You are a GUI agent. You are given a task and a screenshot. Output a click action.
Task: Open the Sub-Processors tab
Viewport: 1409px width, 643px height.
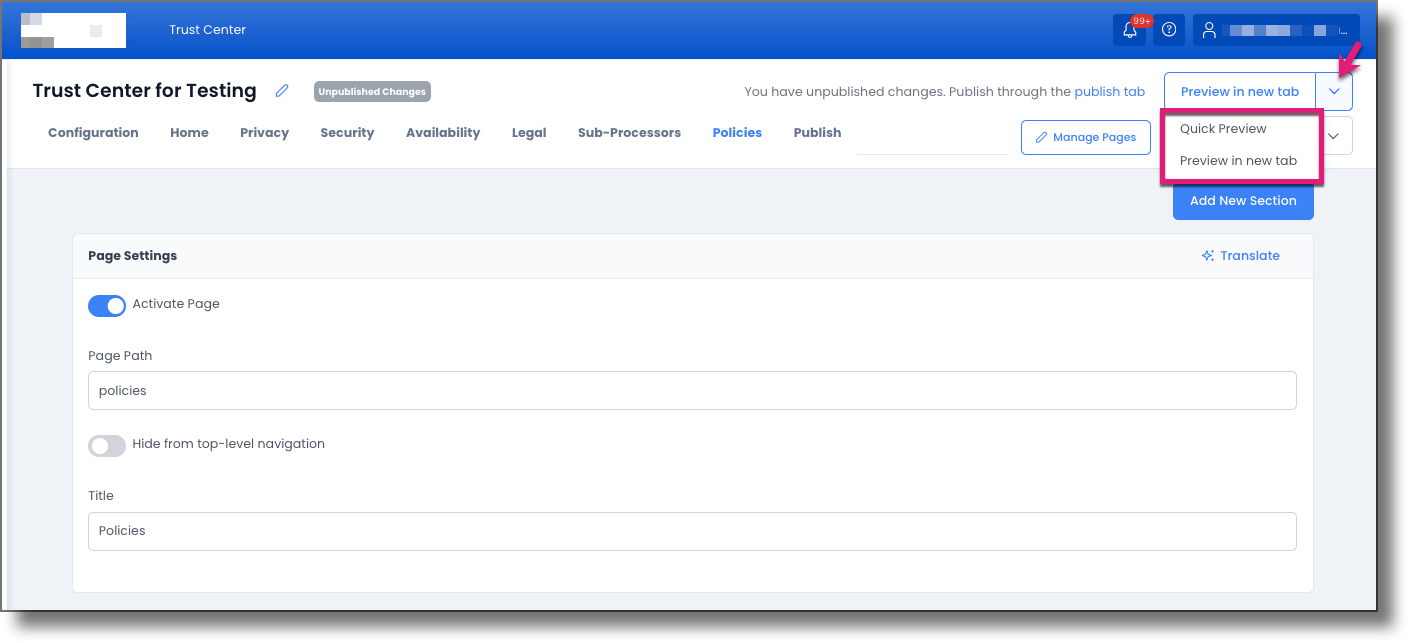pos(629,132)
